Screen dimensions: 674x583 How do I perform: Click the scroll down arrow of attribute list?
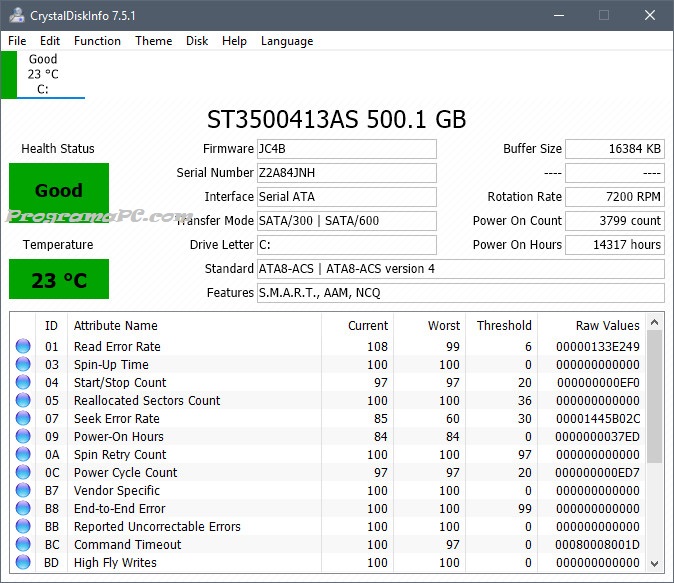(x=655, y=563)
